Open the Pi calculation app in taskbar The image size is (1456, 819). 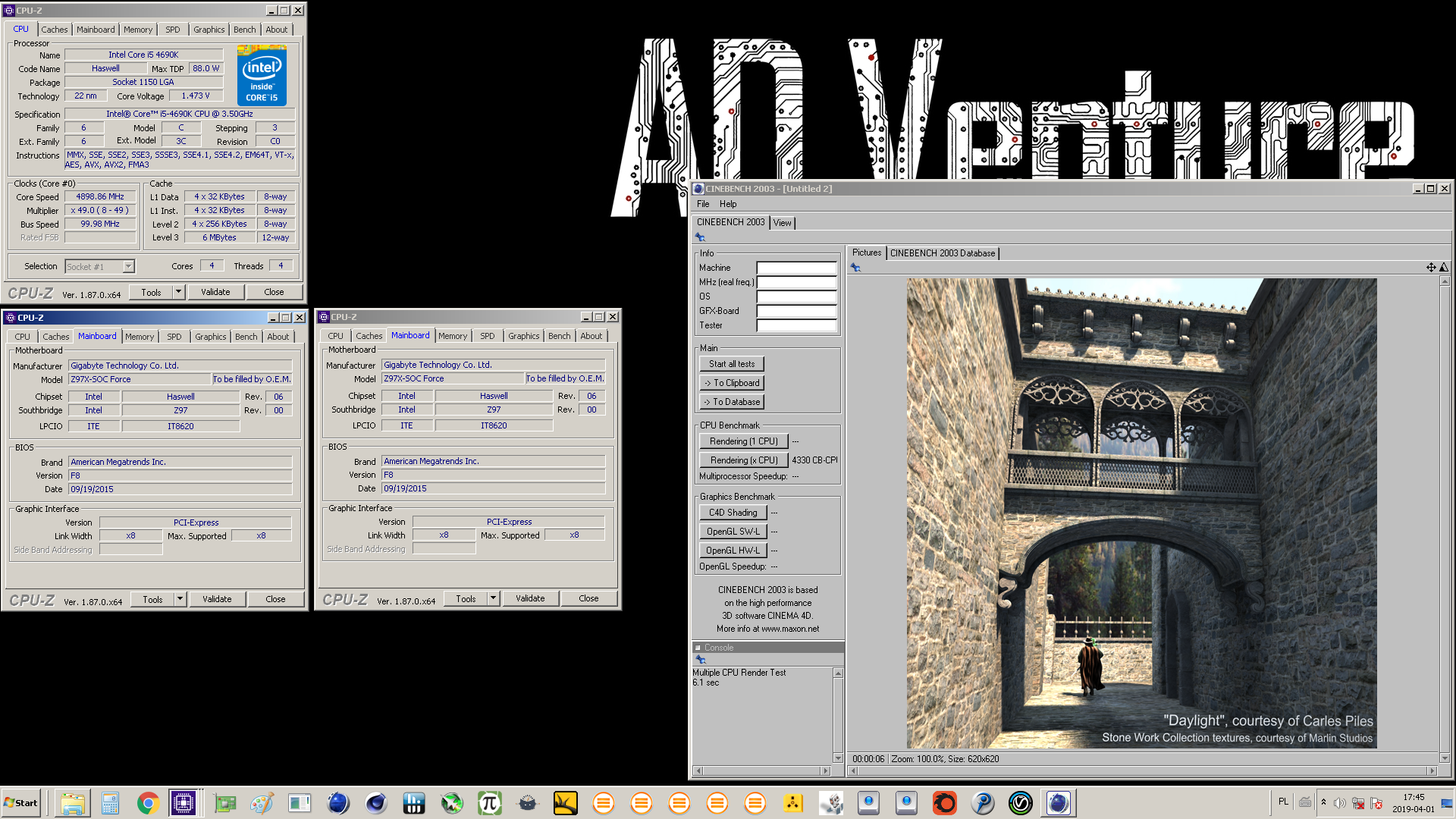pos(489,803)
